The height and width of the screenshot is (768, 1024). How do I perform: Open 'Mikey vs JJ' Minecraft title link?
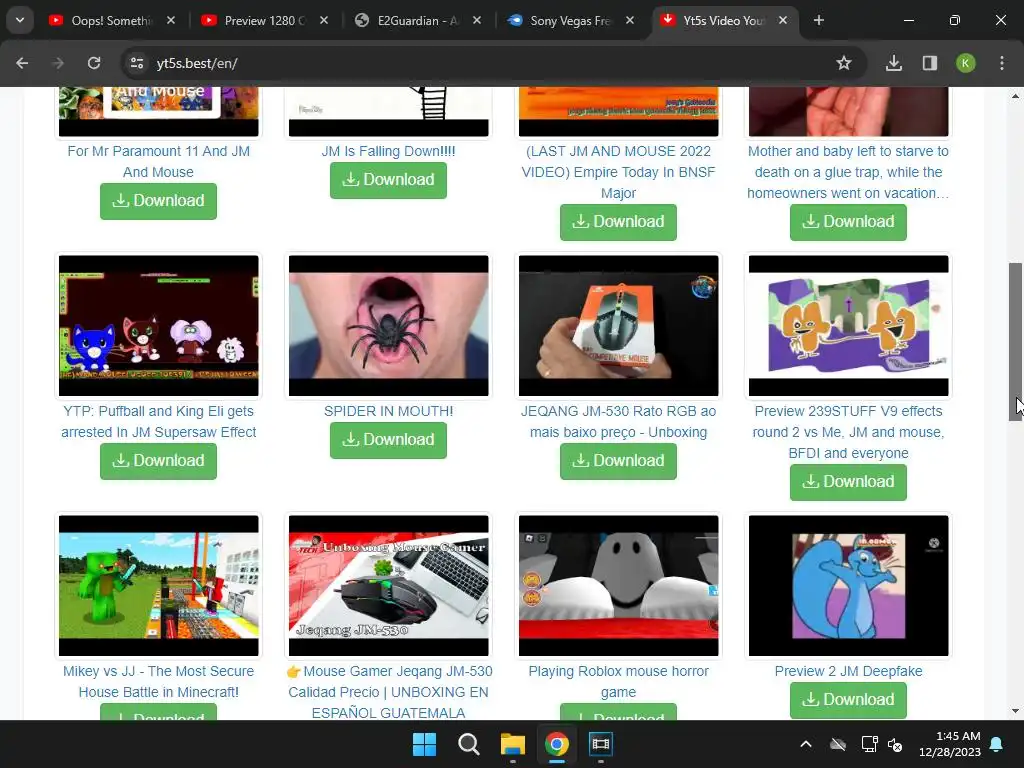(x=158, y=681)
